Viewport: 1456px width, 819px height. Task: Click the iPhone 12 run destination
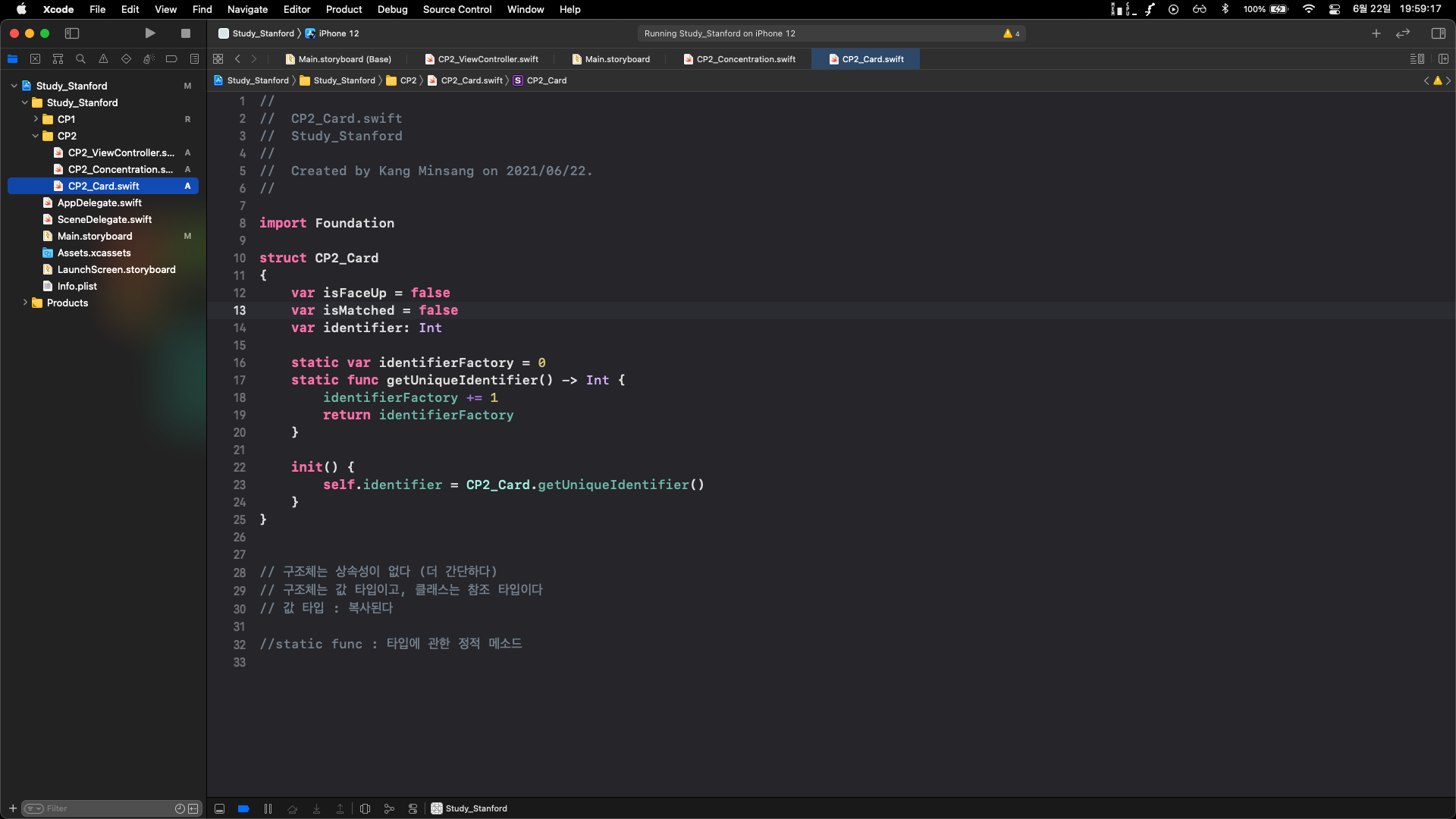pyautogui.click(x=338, y=33)
